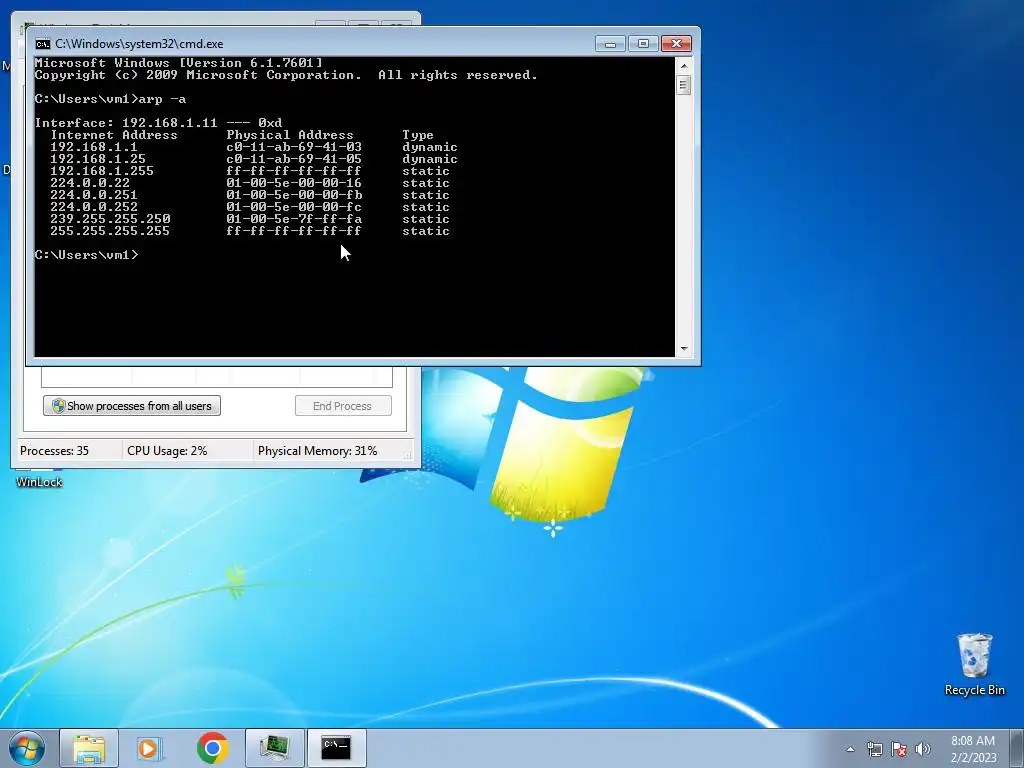Click MAC address c0-11-ab-69-41-05

click(294, 159)
